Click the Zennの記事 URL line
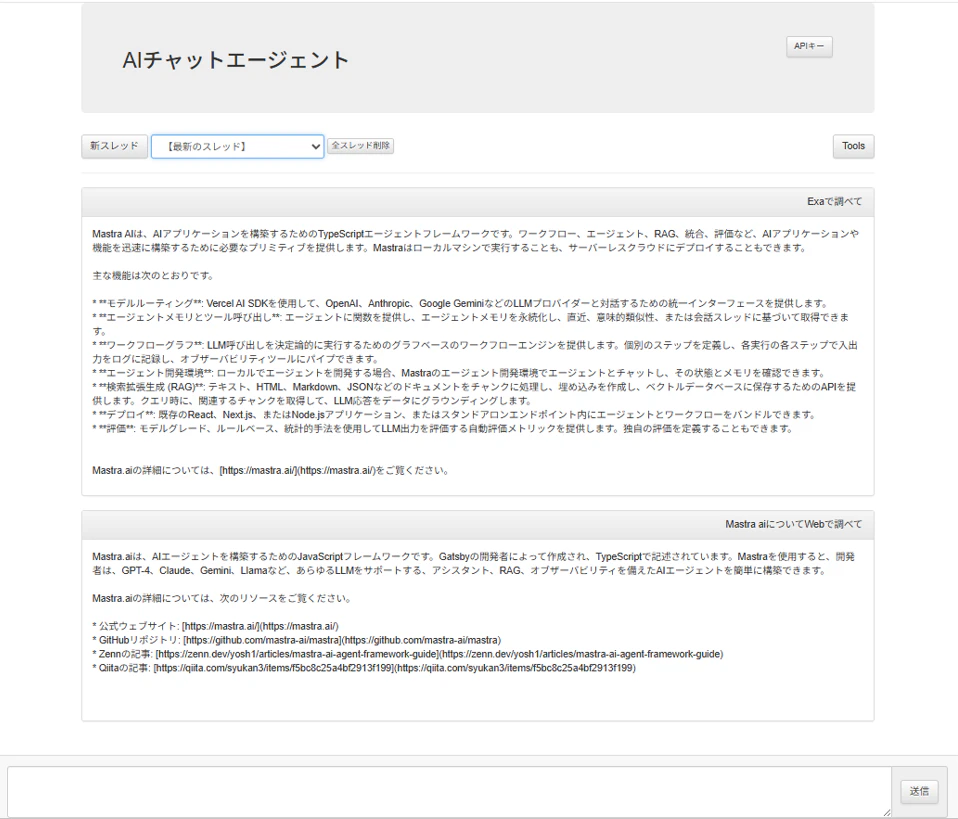This screenshot has height=819, width=958. coord(408,654)
